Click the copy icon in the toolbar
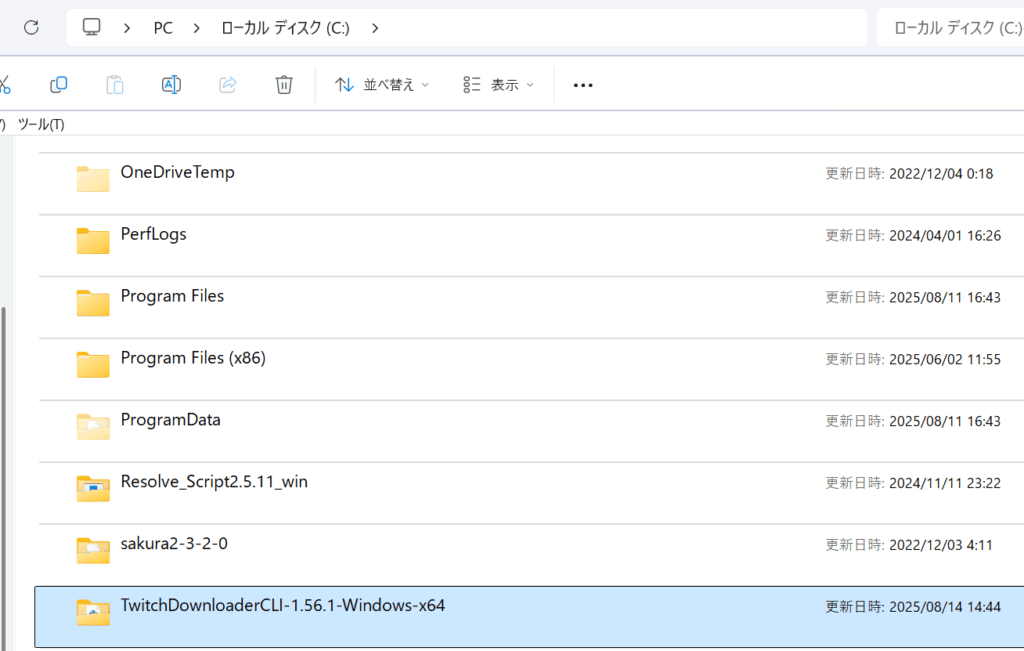The height and width of the screenshot is (651, 1024). [59, 85]
